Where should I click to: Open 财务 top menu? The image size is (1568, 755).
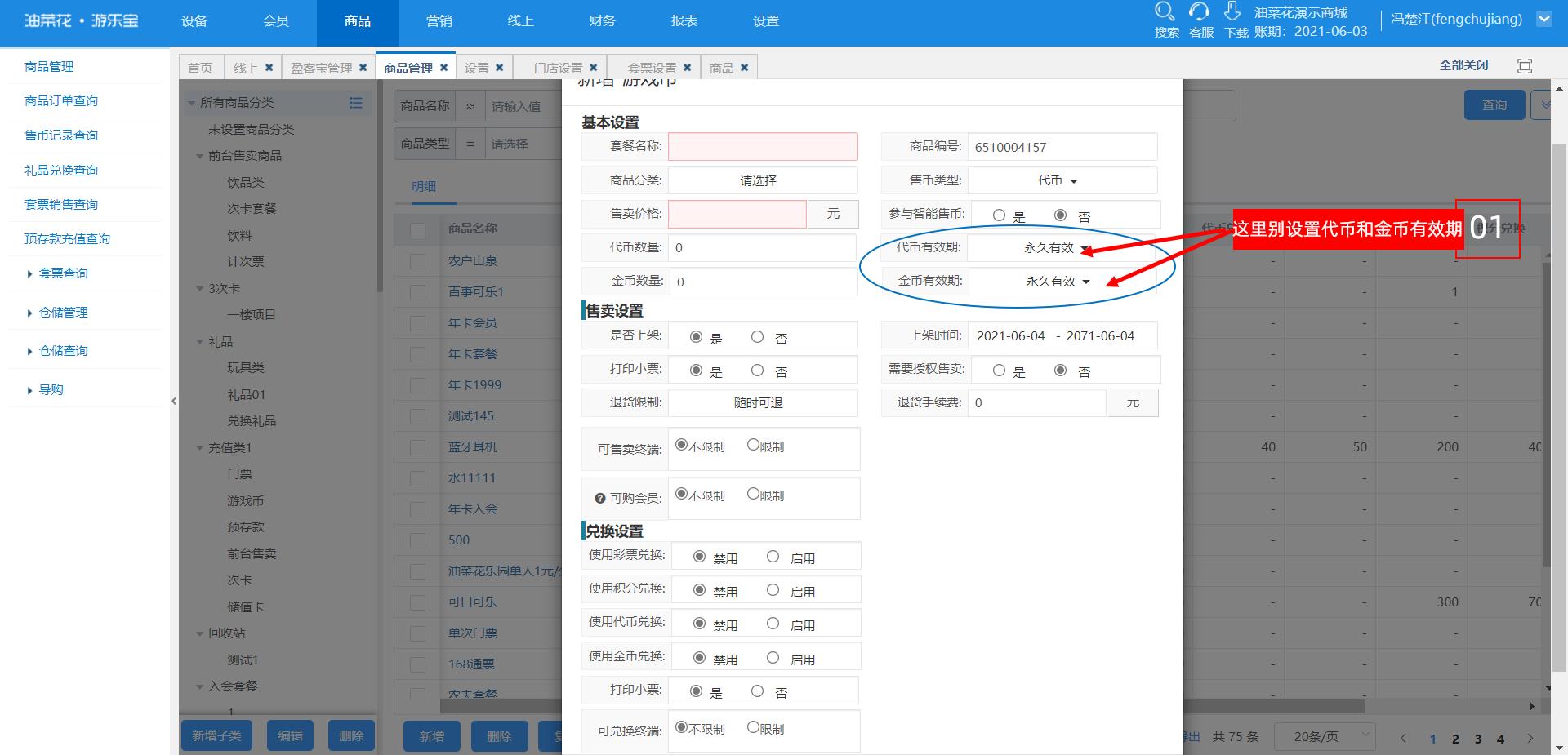pos(603,21)
